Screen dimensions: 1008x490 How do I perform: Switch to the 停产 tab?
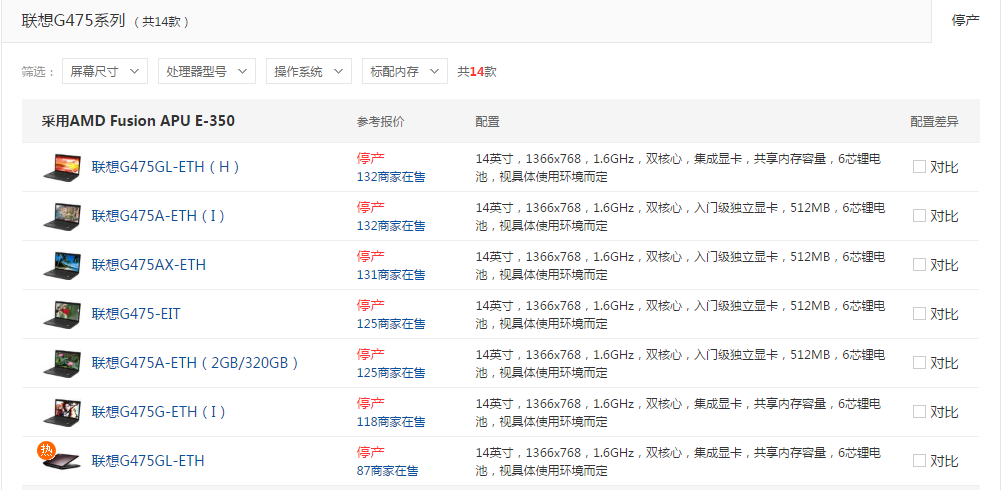tap(966, 21)
